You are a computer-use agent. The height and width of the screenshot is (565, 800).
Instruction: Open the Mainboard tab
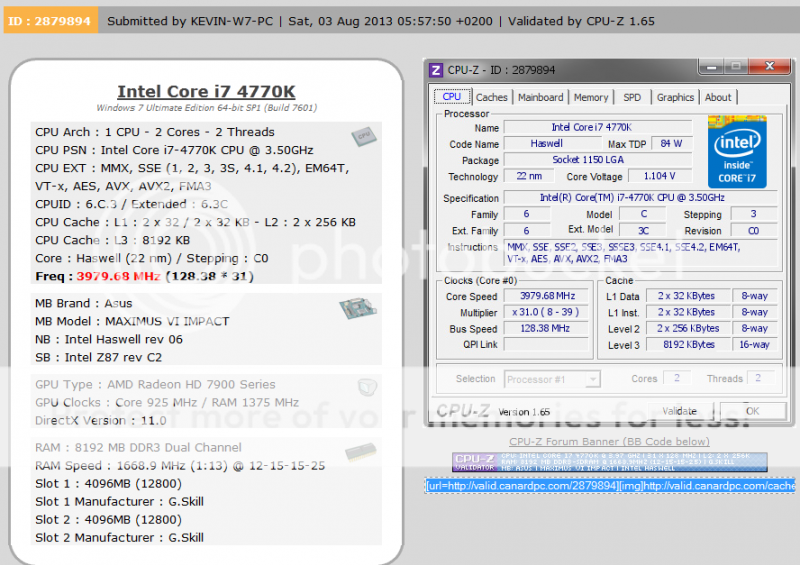tap(540, 97)
